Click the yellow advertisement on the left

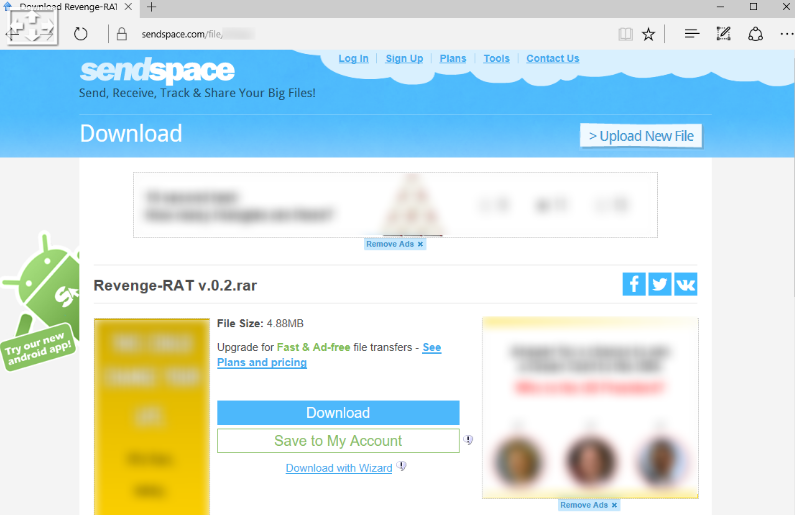click(152, 417)
